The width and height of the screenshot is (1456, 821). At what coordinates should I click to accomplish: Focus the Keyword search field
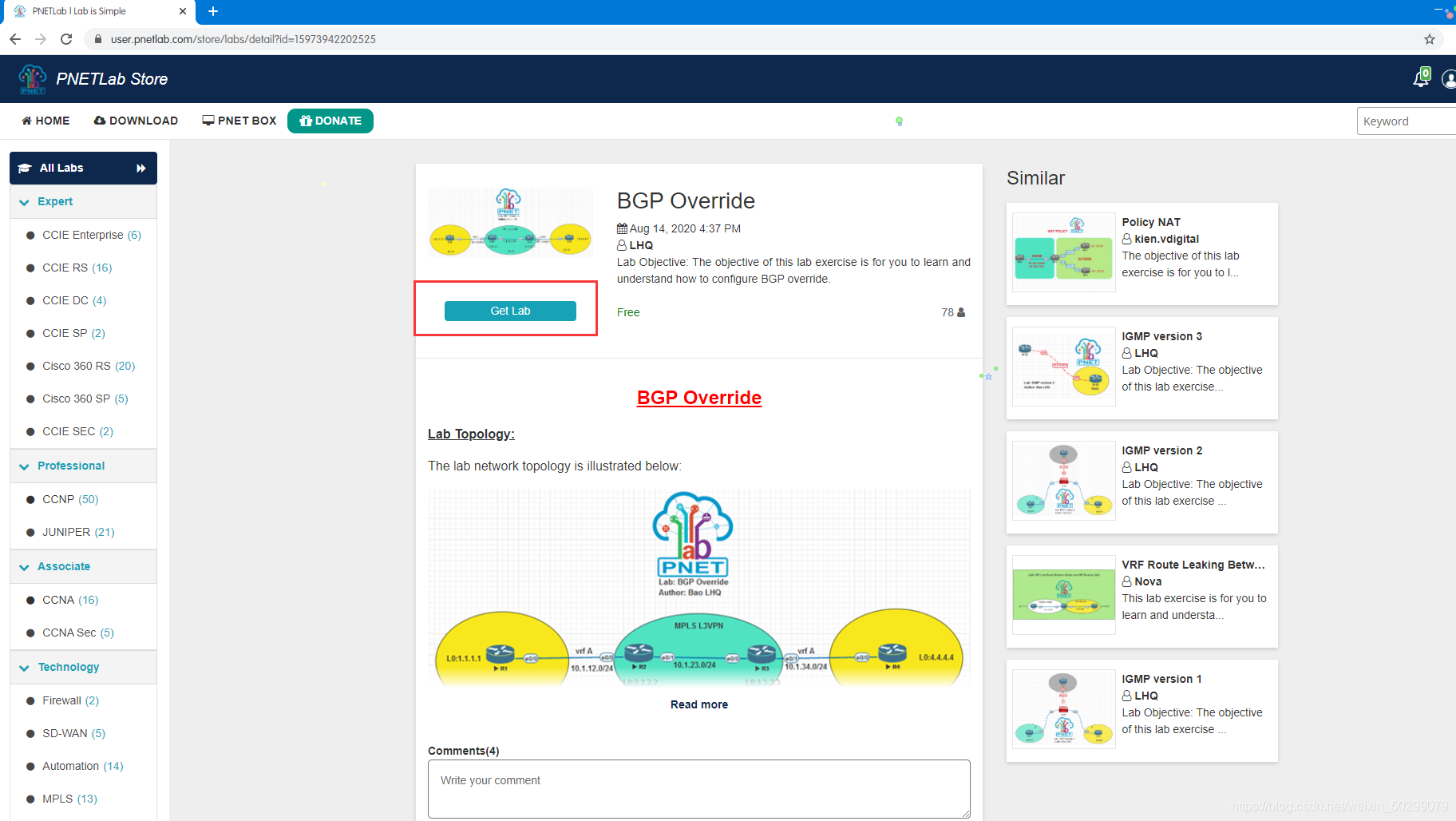coord(1407,121)
